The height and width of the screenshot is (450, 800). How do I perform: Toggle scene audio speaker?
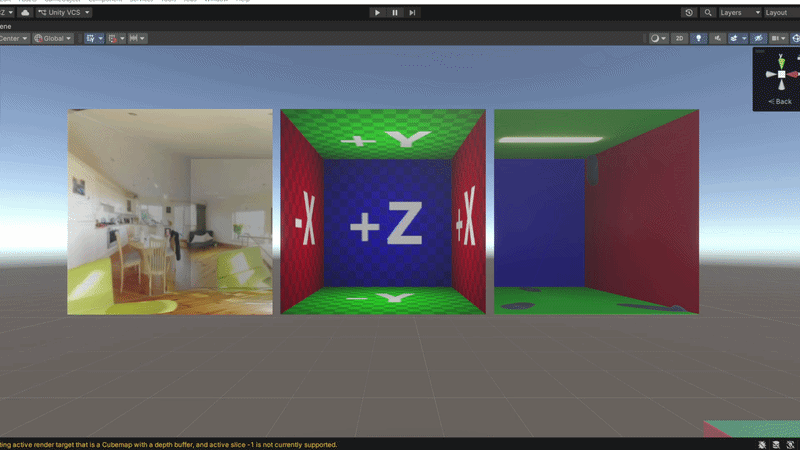pos(717,38)
